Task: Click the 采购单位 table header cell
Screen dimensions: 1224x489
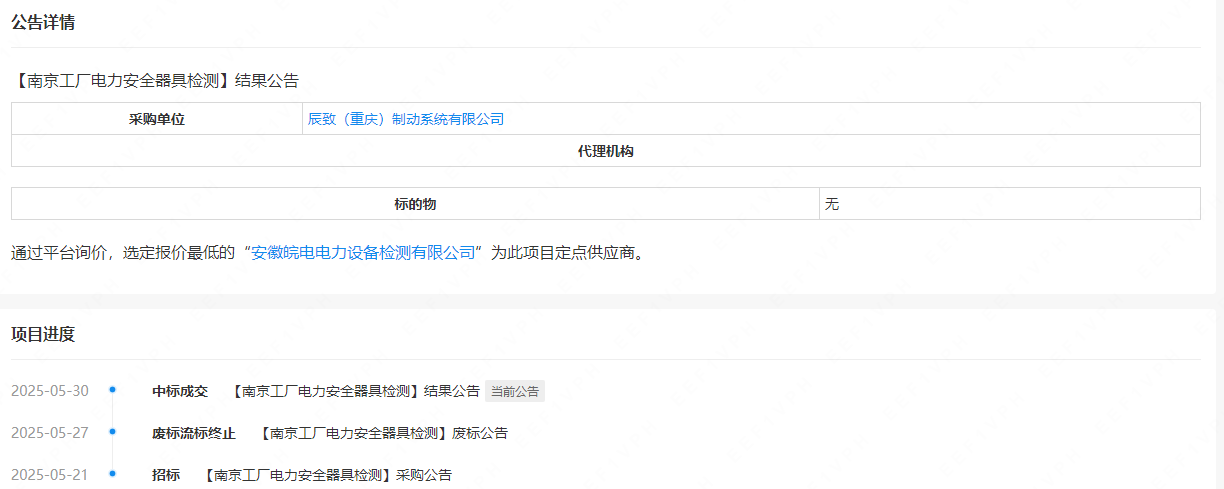Action: (157, 119)
